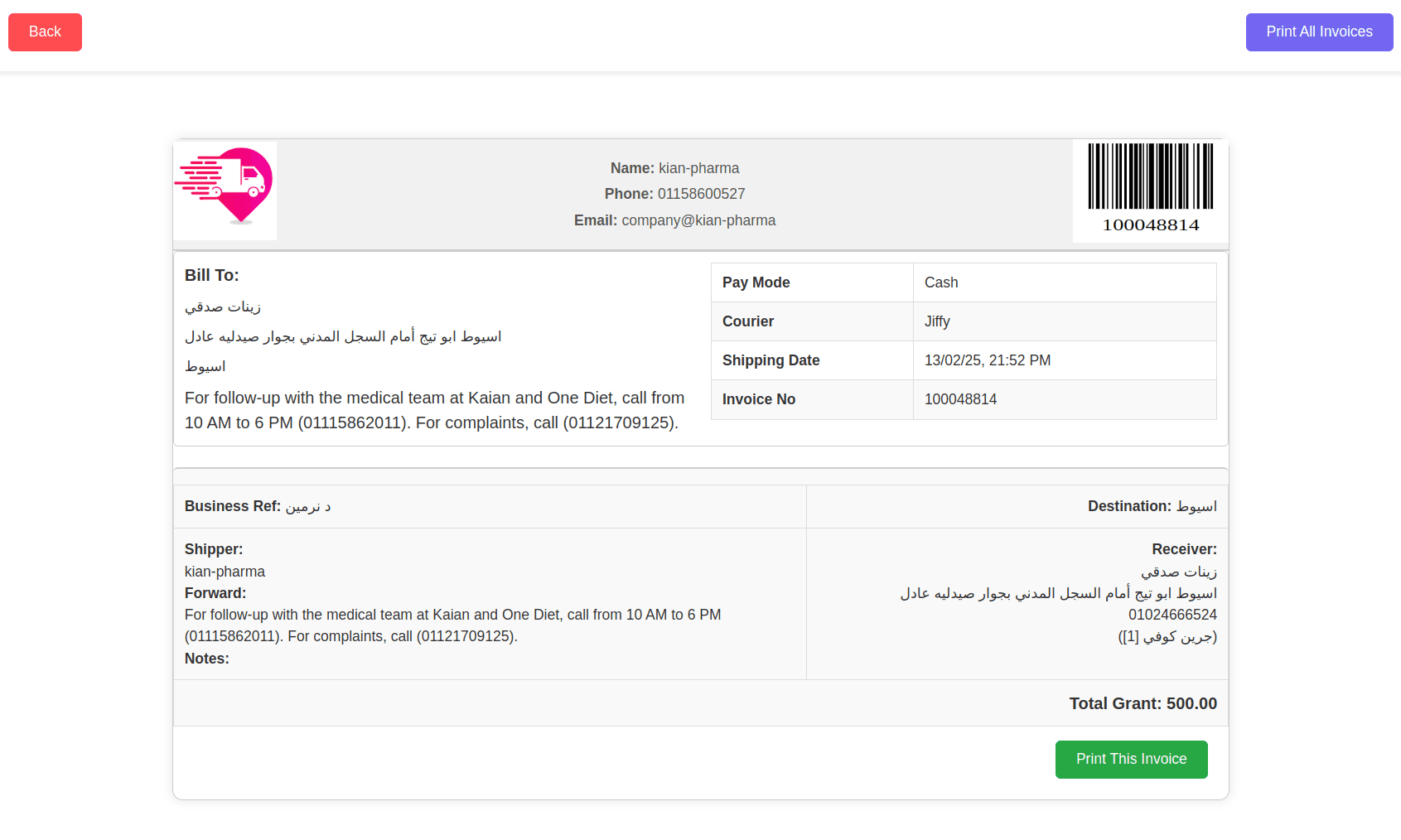Select the receiver name زينات صدقي

coord(1188,571)
